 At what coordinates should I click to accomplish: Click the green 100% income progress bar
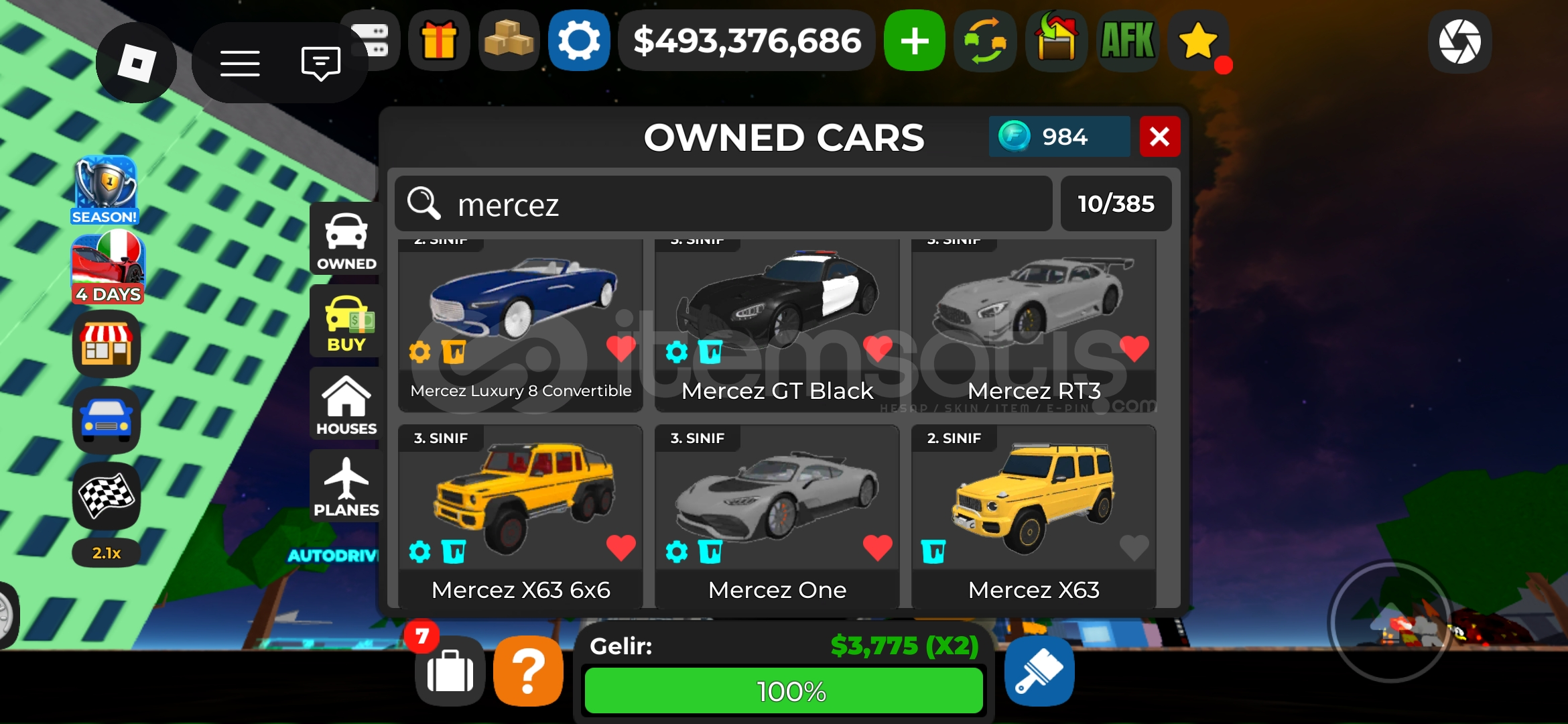pyautogui.click(x=784, y=690)
